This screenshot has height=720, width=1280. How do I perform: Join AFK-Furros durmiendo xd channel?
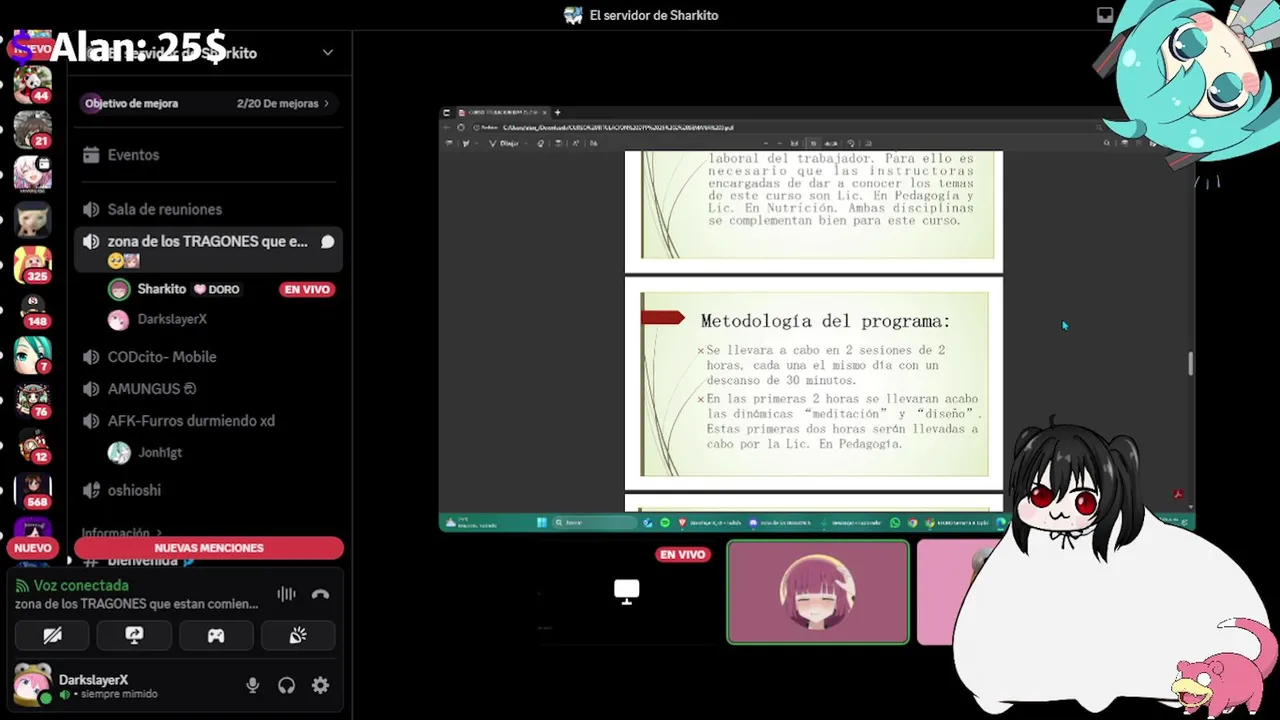point(209,421)
